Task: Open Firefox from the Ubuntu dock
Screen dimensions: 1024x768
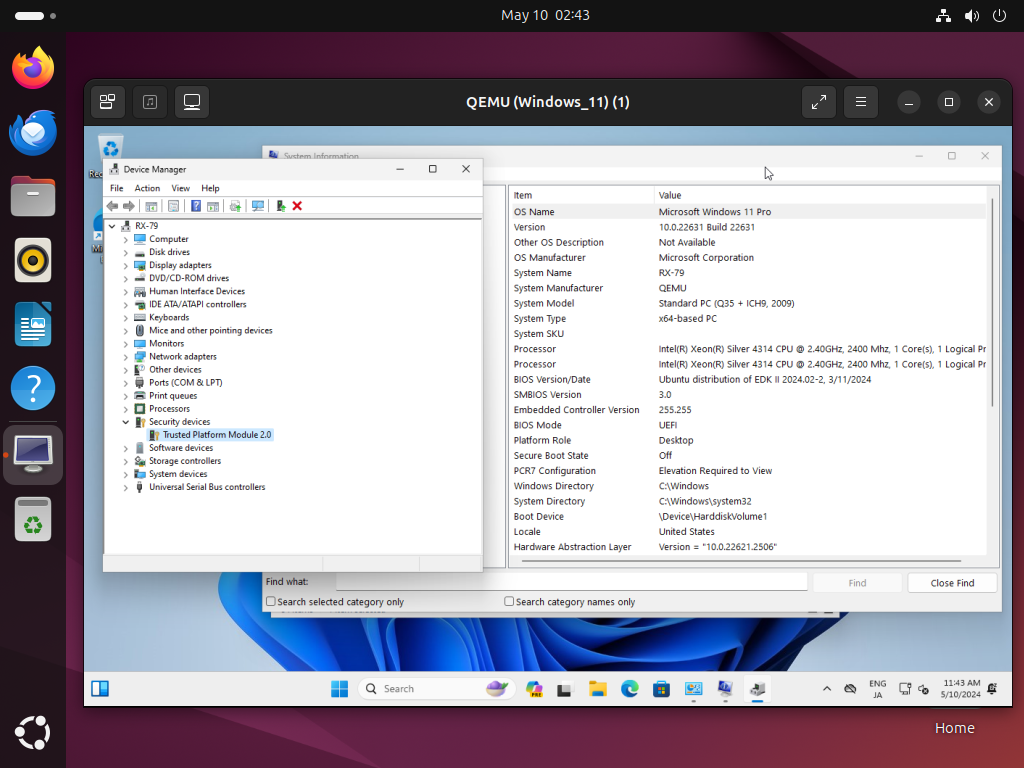Action: pyautogui.click(x=33, y=68)
